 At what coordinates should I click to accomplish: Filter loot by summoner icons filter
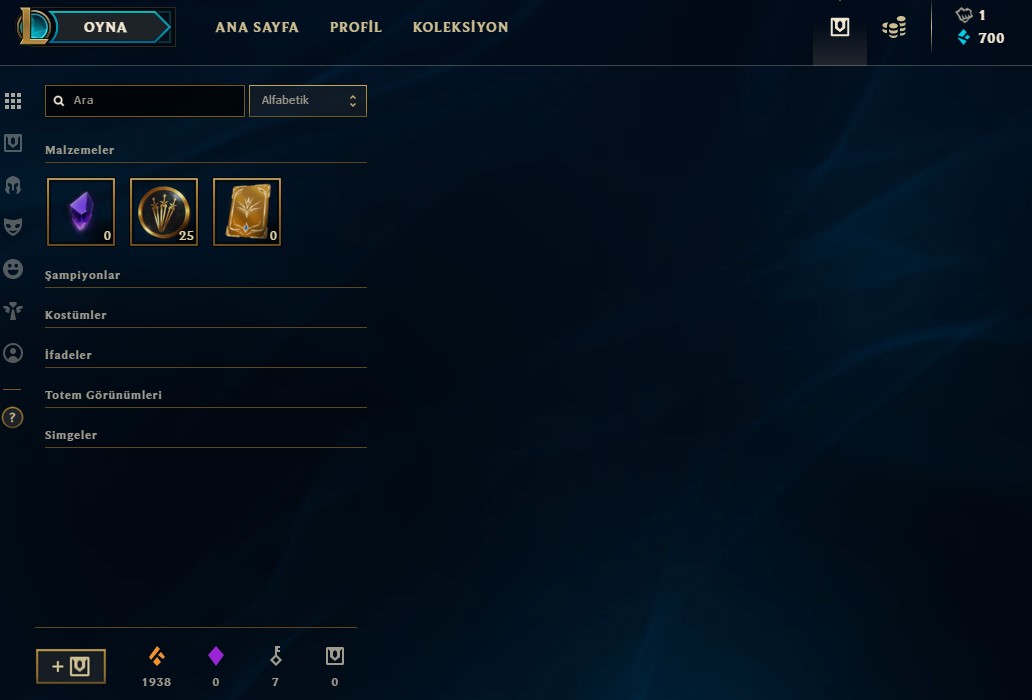tap(13, 353)
